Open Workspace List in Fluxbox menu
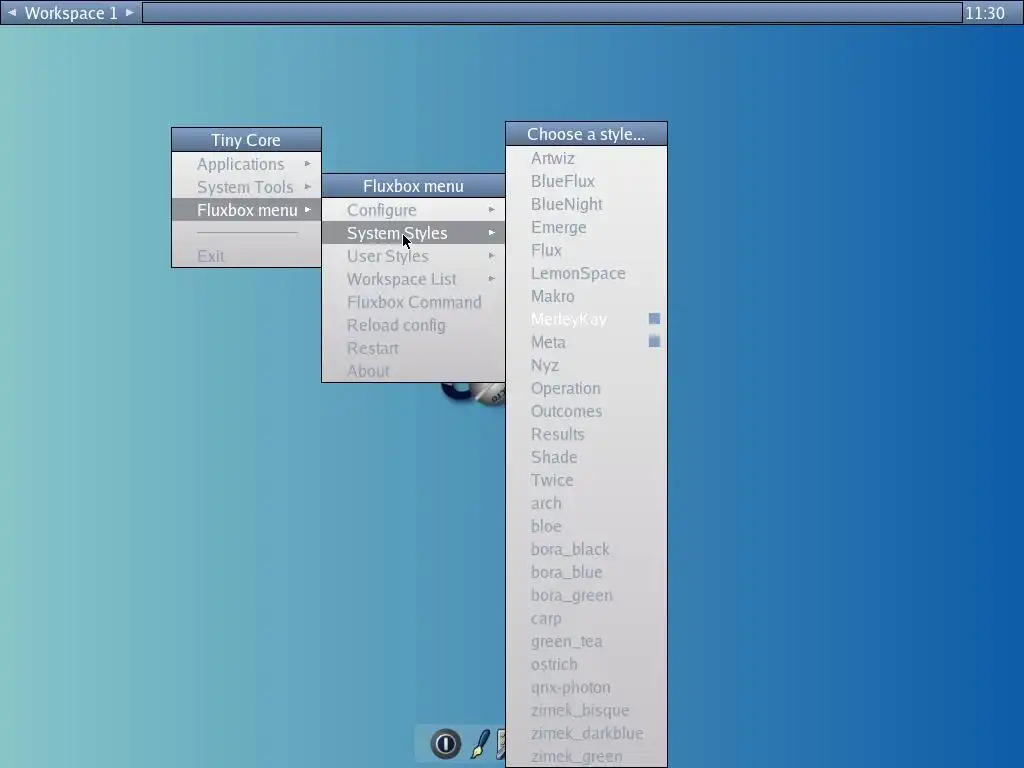Image resolution: width=1024 pixels, height=768 pixels. (413, 279)
